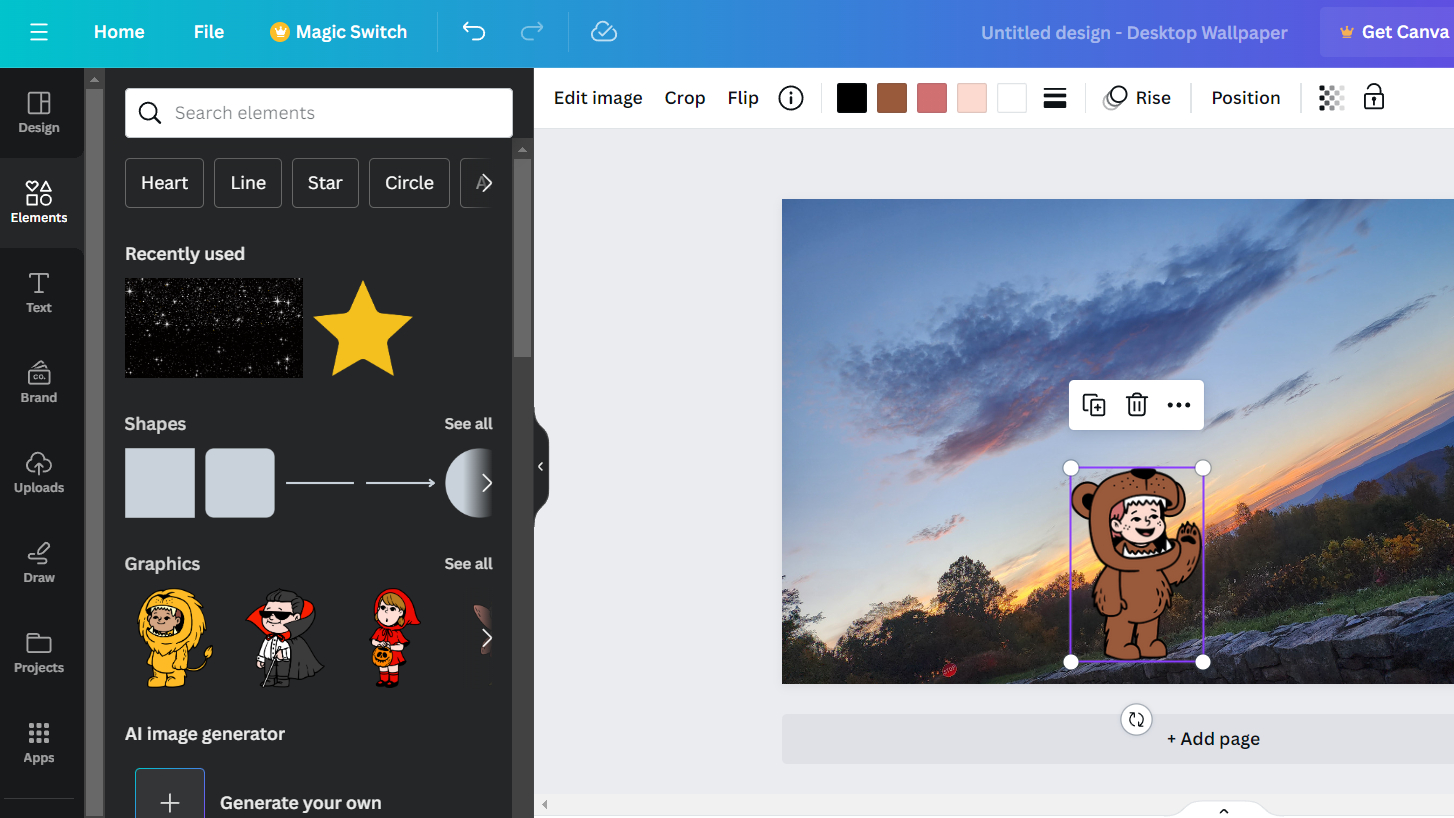The height and width of the screenshot is (818, 1454).
Task: Click the bear costume graphic on the canvas
Action: [x=1136, y=565]
